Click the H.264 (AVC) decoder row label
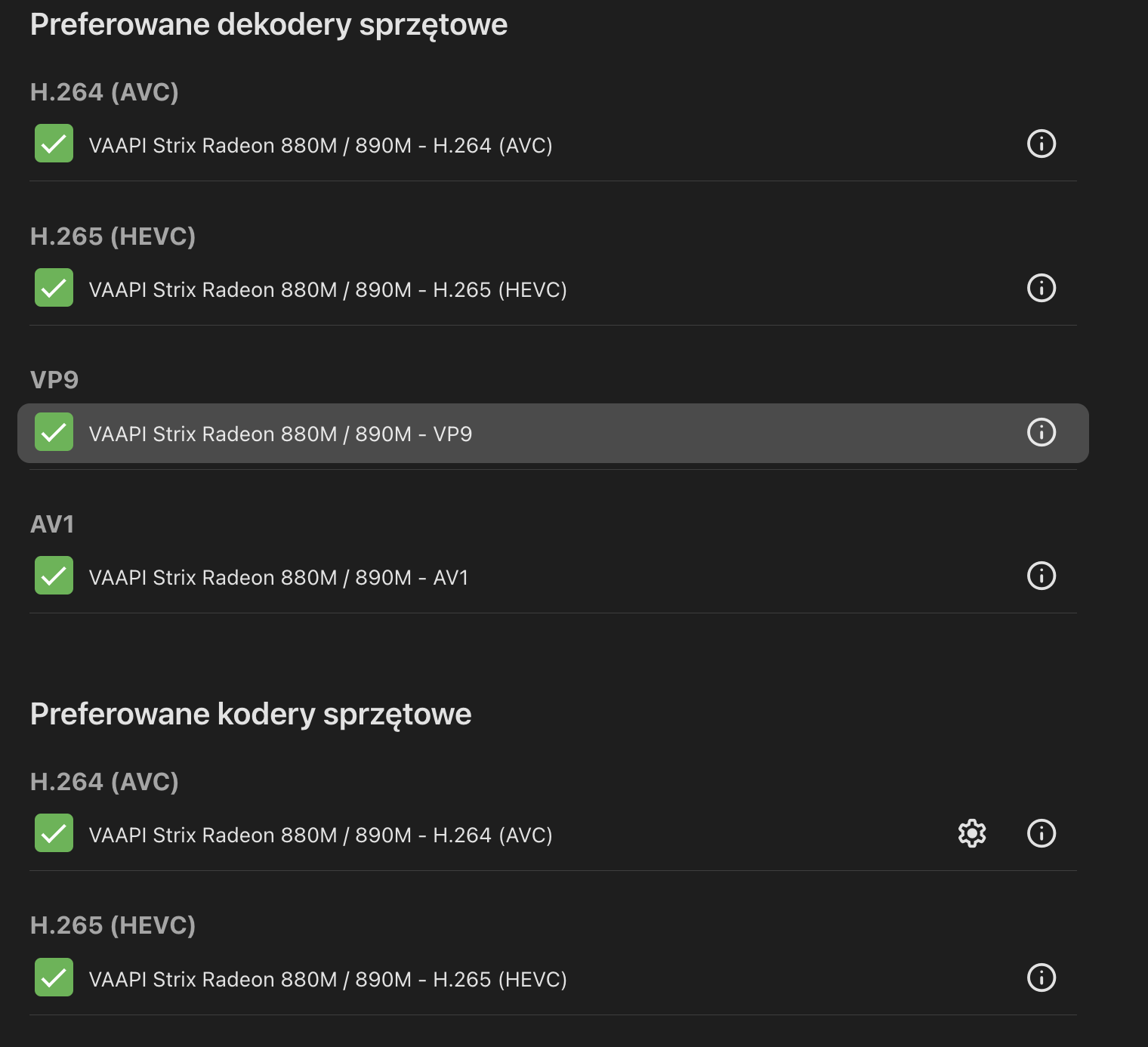Viewport: 1148px width, 1047px height. (x=320, y=146)
